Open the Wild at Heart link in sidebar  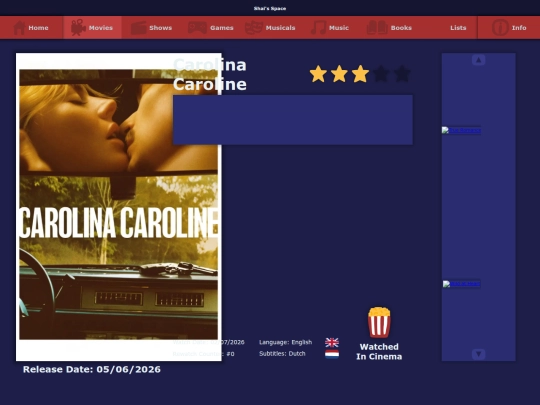point(461,284)
